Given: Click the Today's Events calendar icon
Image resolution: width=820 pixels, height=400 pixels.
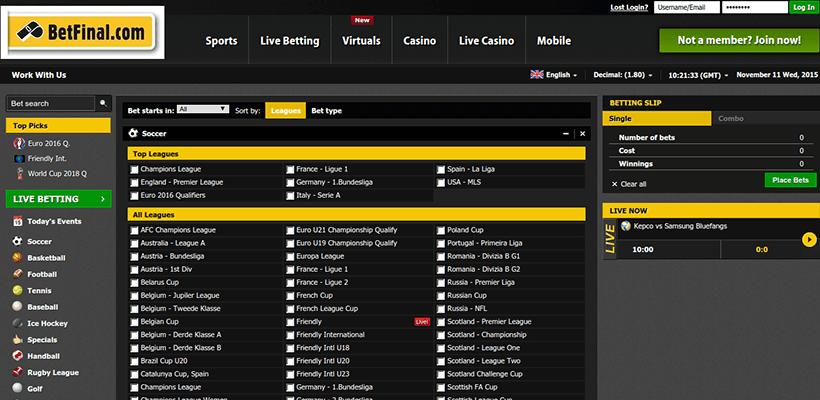Looking at the screenshot, I should pos(18,221).
